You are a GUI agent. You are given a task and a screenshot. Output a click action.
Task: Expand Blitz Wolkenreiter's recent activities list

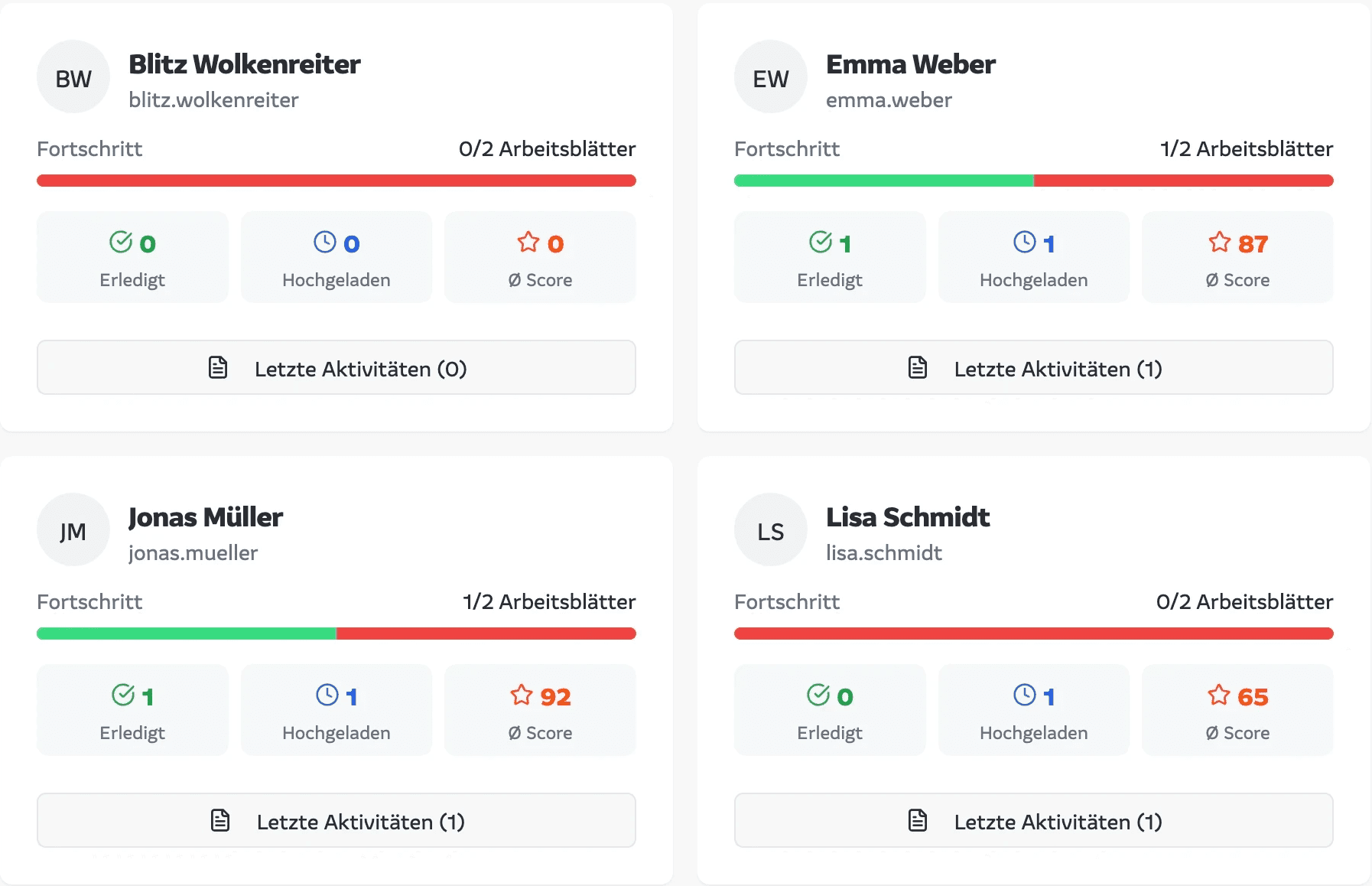pyautogui.click(x=336, y=367)
